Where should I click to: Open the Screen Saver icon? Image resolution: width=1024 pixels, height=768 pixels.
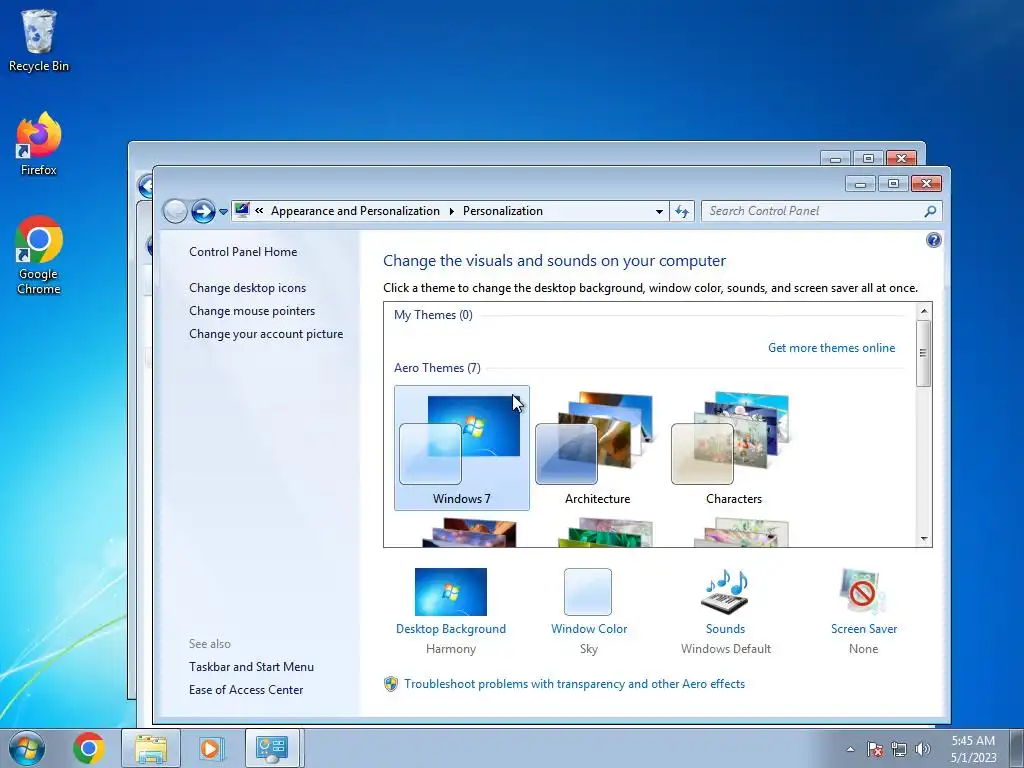tap(863, 592)
